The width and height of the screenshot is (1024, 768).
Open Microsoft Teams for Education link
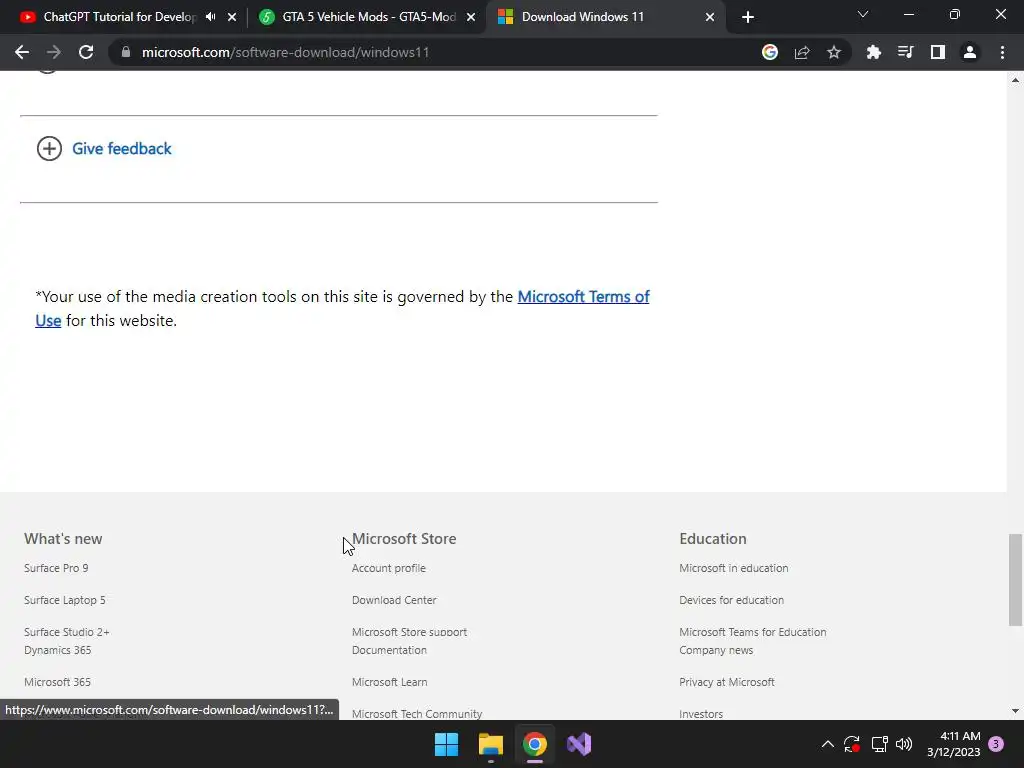752,632
